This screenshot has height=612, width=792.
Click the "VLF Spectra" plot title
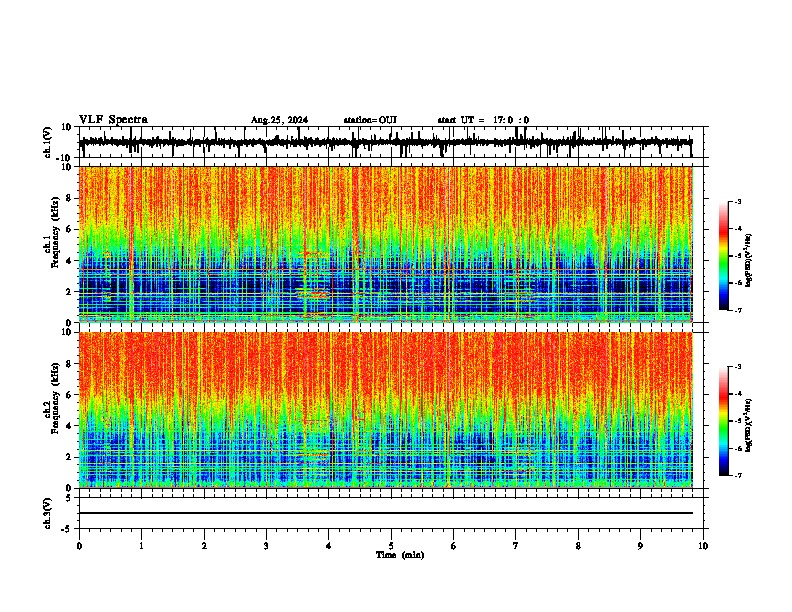pos(113,119)
